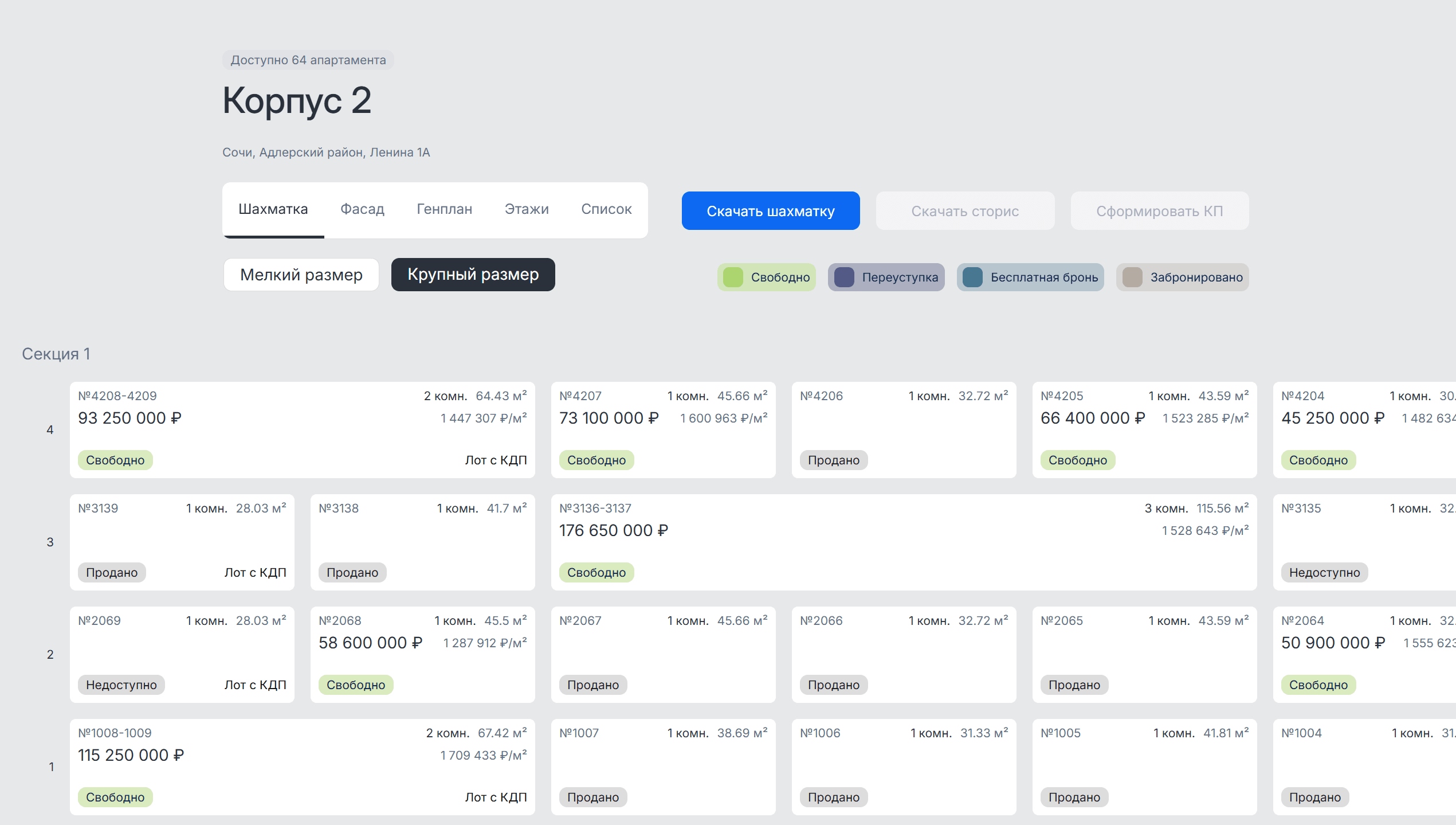Open apartment card №4208-4209
The image size is (1456, 825).
click(303, 430)
